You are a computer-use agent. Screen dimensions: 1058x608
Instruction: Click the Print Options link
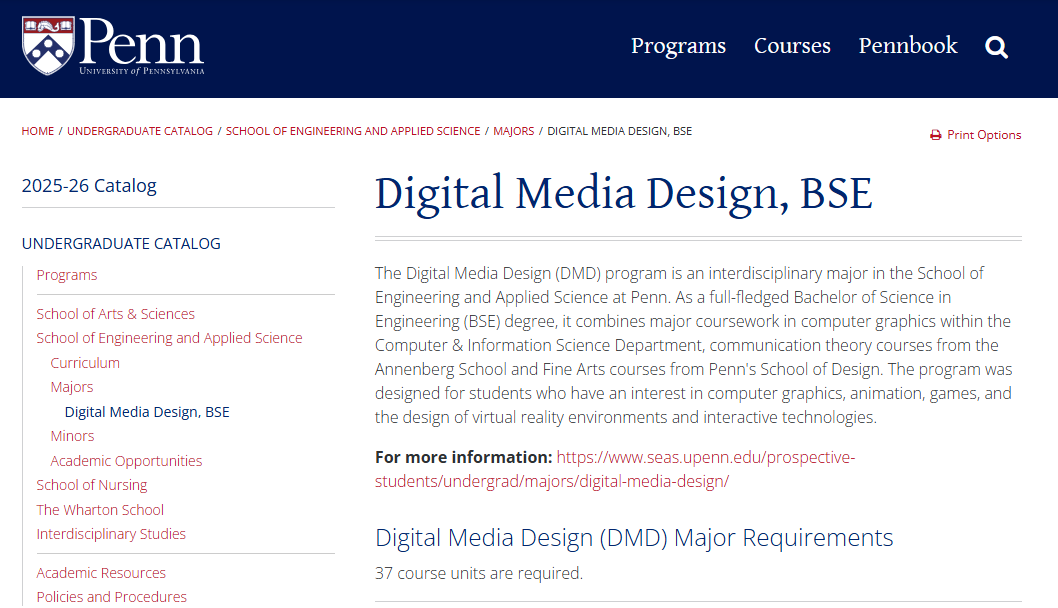tap(984, 135)
